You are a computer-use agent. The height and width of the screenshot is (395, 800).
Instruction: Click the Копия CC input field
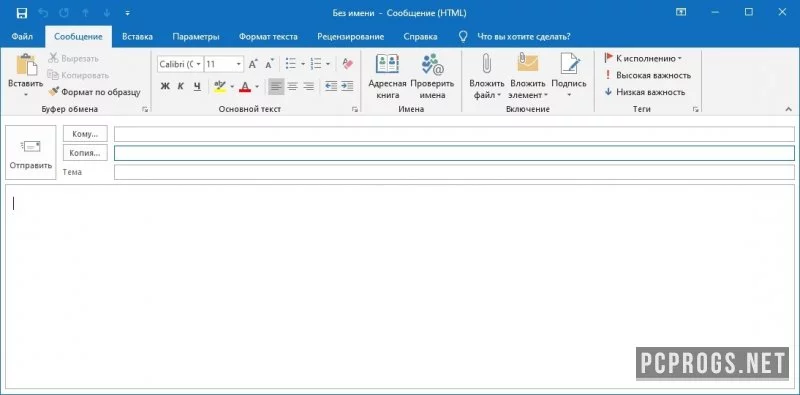(454, 153)
